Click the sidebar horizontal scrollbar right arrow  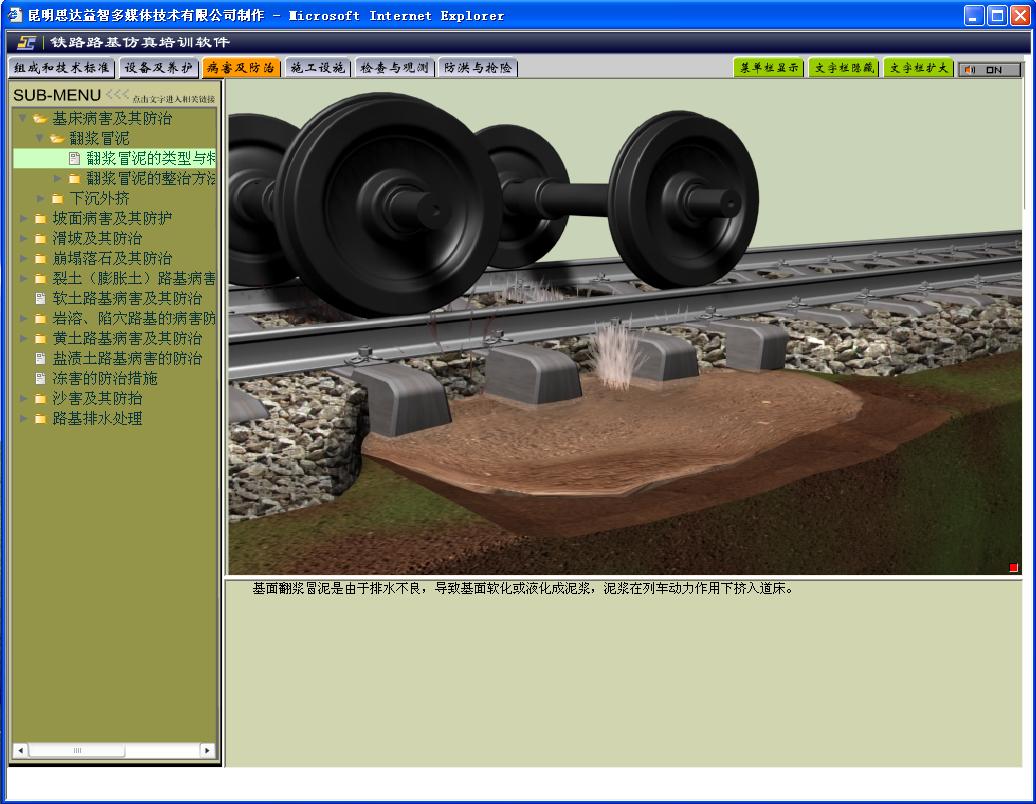pyautogui.click(x=207, y=750)
